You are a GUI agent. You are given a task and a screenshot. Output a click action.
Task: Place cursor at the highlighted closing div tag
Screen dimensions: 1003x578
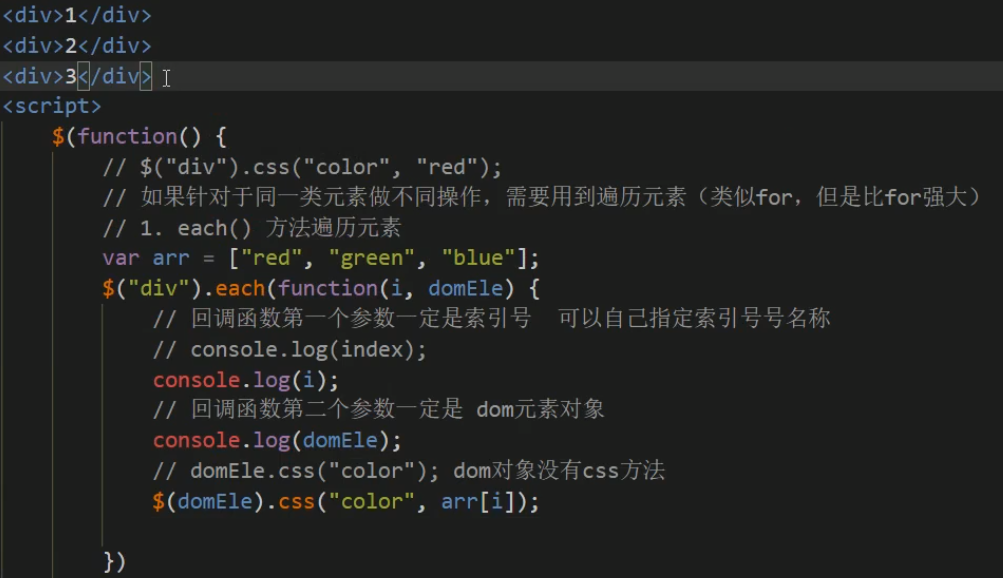point(115,76)
